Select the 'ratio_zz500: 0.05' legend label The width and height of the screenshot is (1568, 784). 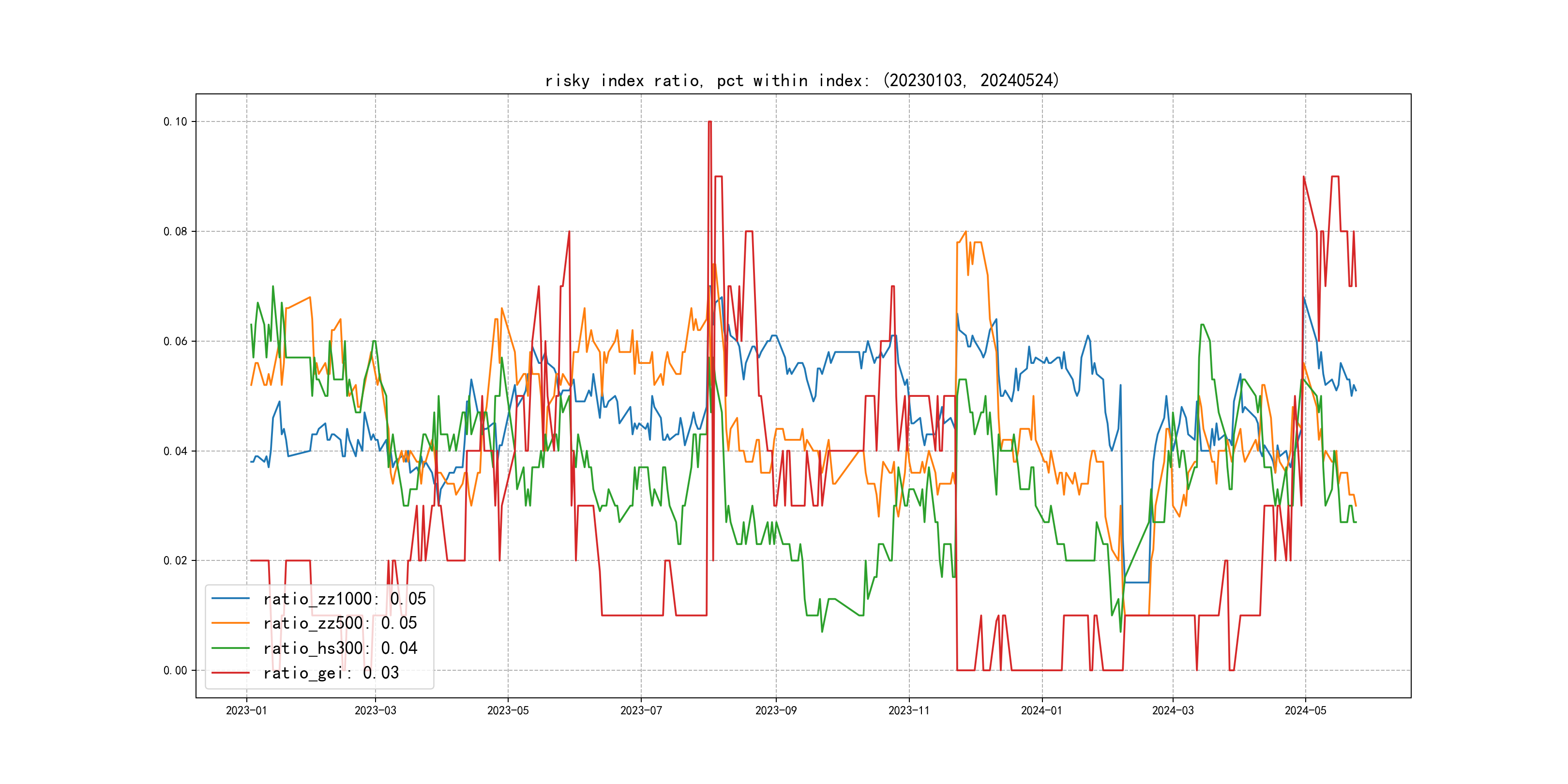pos(340,623)
